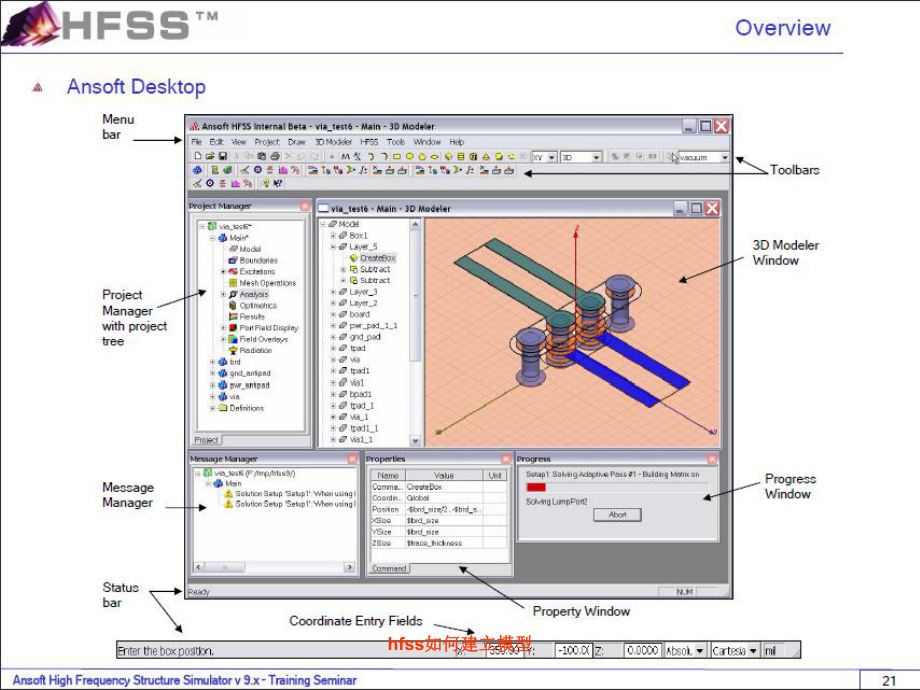Click the ZSize value $trace_thickness cell
920x690 pixels.
coord(444,543)
